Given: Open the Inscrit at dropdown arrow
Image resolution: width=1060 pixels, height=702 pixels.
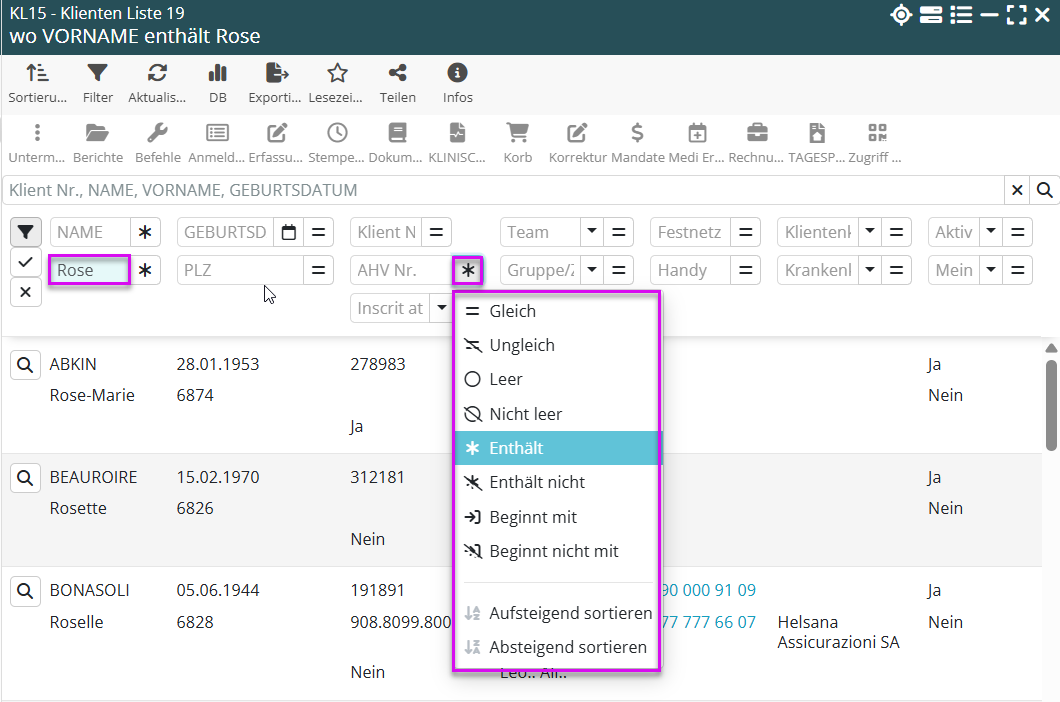Looking at the screenshot, I should pos(441,308).
